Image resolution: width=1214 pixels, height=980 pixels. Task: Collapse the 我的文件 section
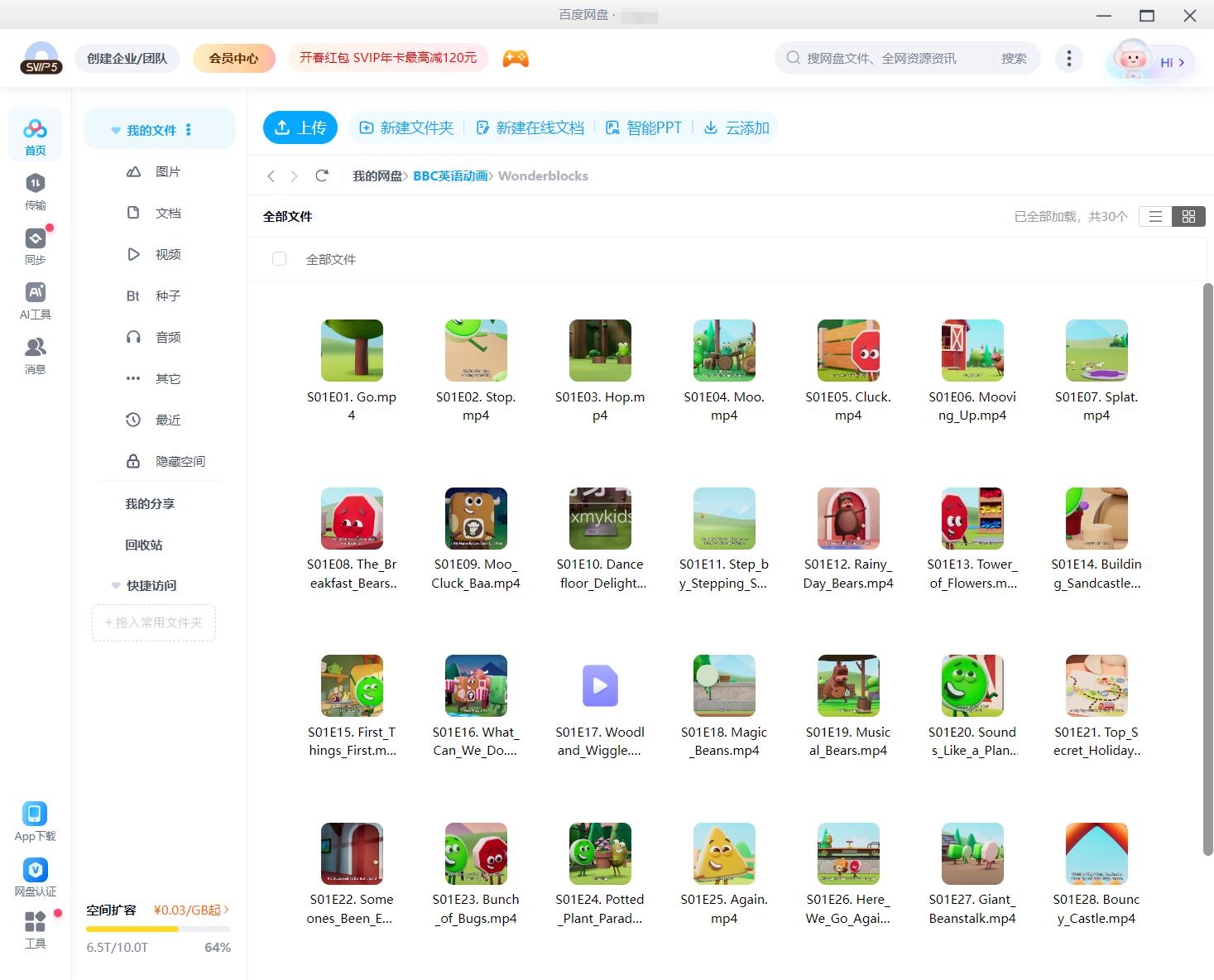tap(115, 129)
